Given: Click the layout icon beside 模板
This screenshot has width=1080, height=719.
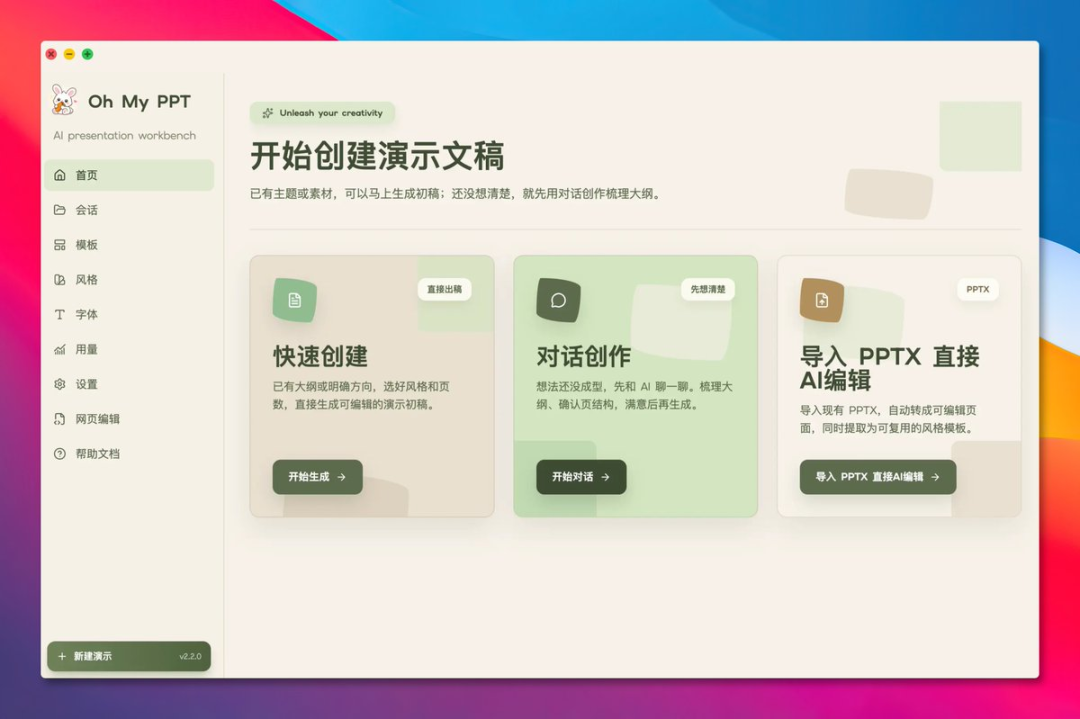Looking at the screenshot, I should (60, 244).
